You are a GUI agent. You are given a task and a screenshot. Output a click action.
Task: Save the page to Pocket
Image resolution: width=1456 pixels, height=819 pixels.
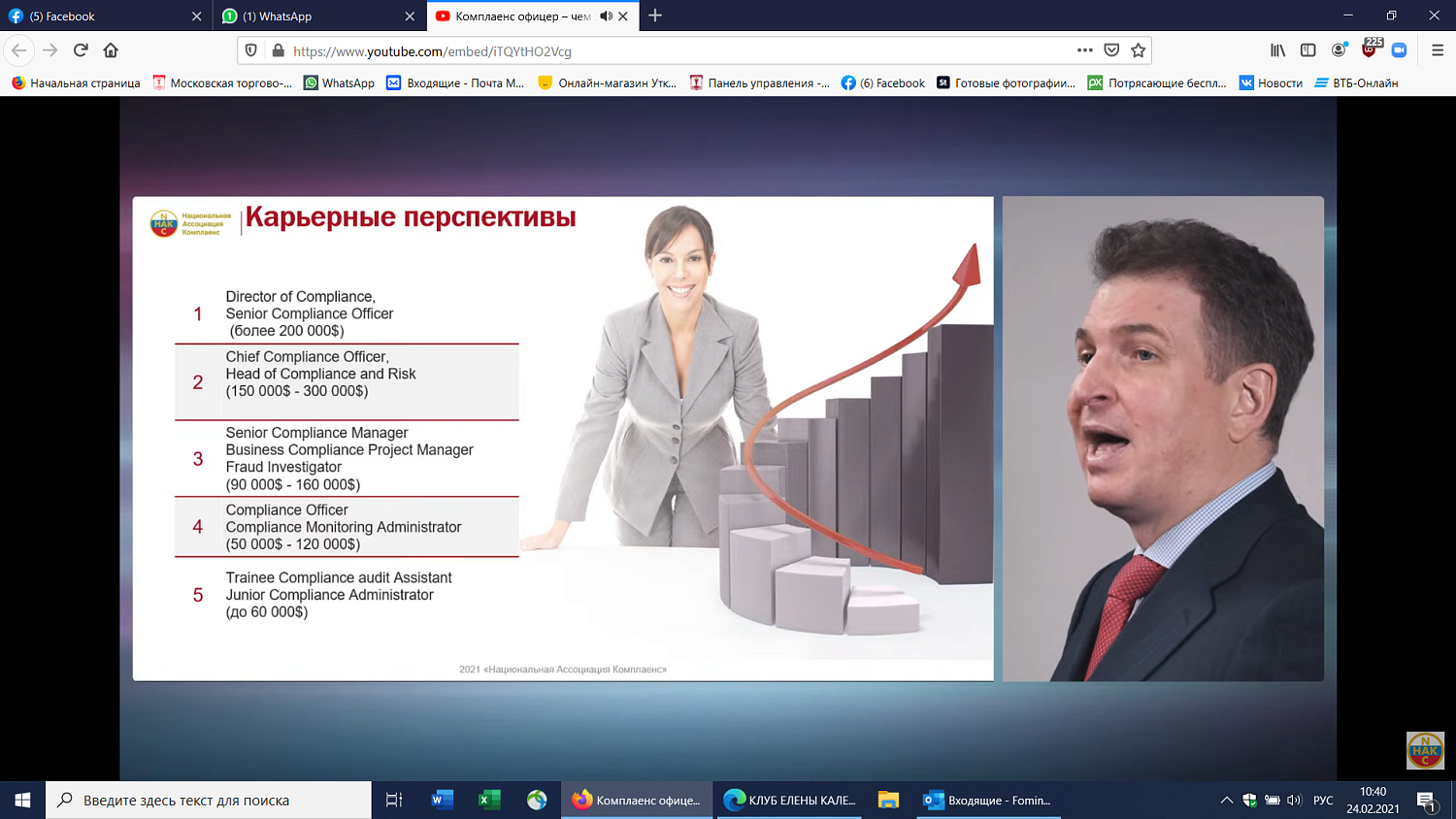point(1111,51)
